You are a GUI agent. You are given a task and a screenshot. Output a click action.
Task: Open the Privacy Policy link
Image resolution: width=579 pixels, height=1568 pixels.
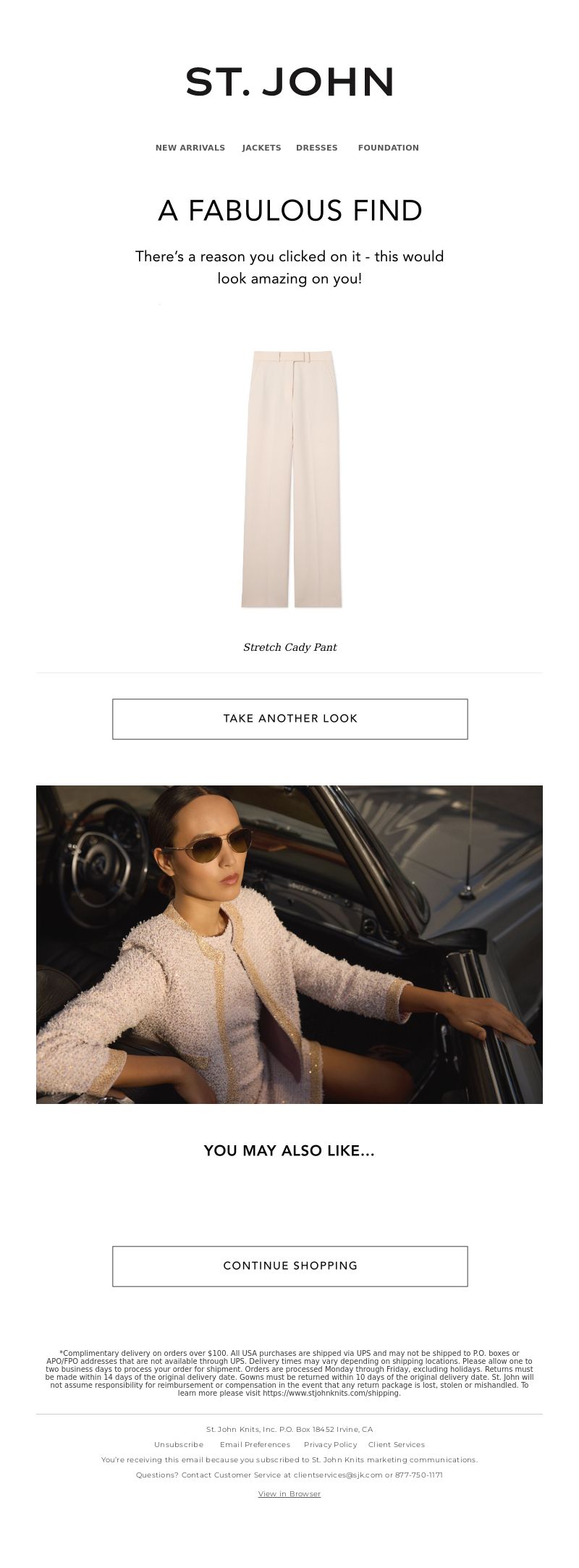330,1444
